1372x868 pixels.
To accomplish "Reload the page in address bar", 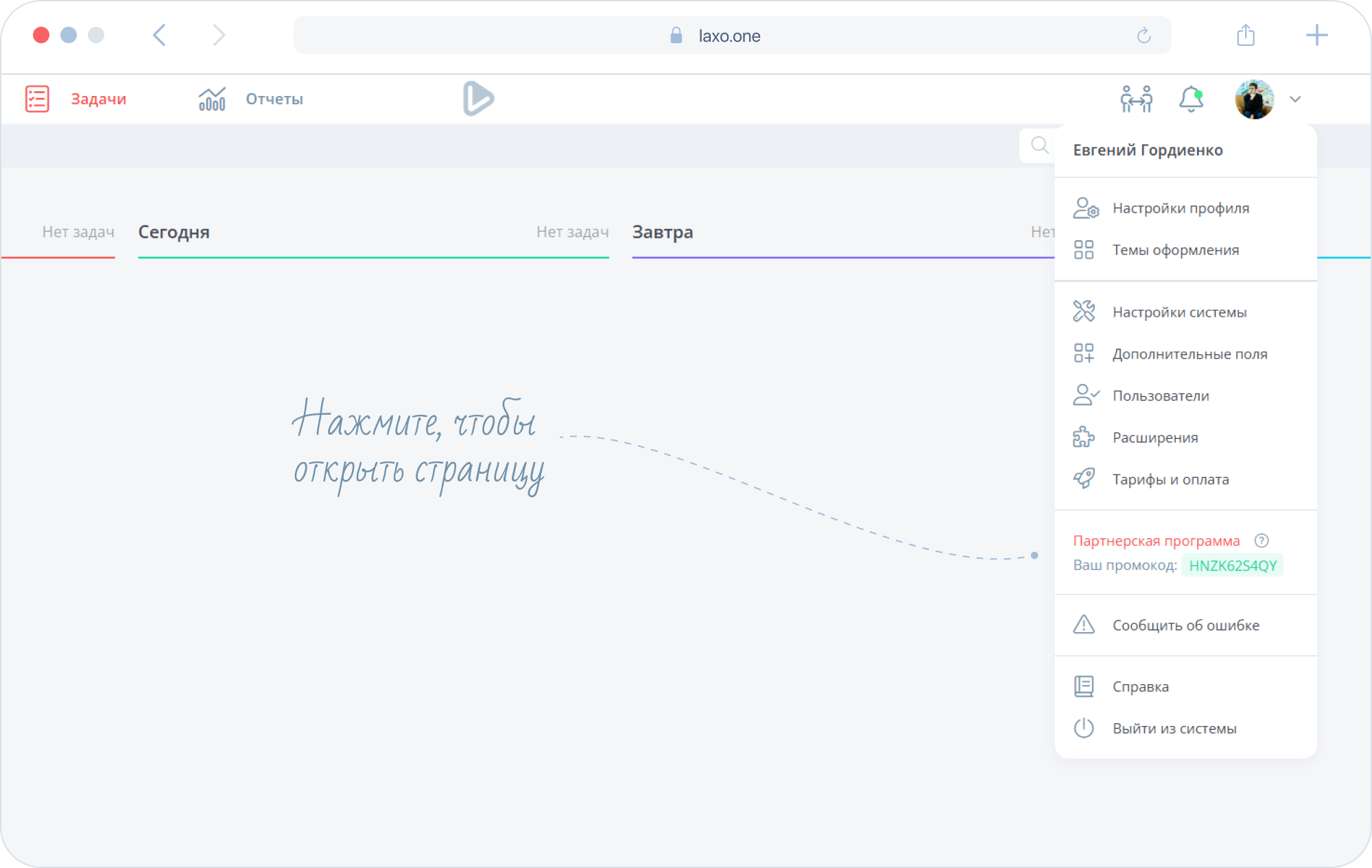I will [x=1144, y=36].
